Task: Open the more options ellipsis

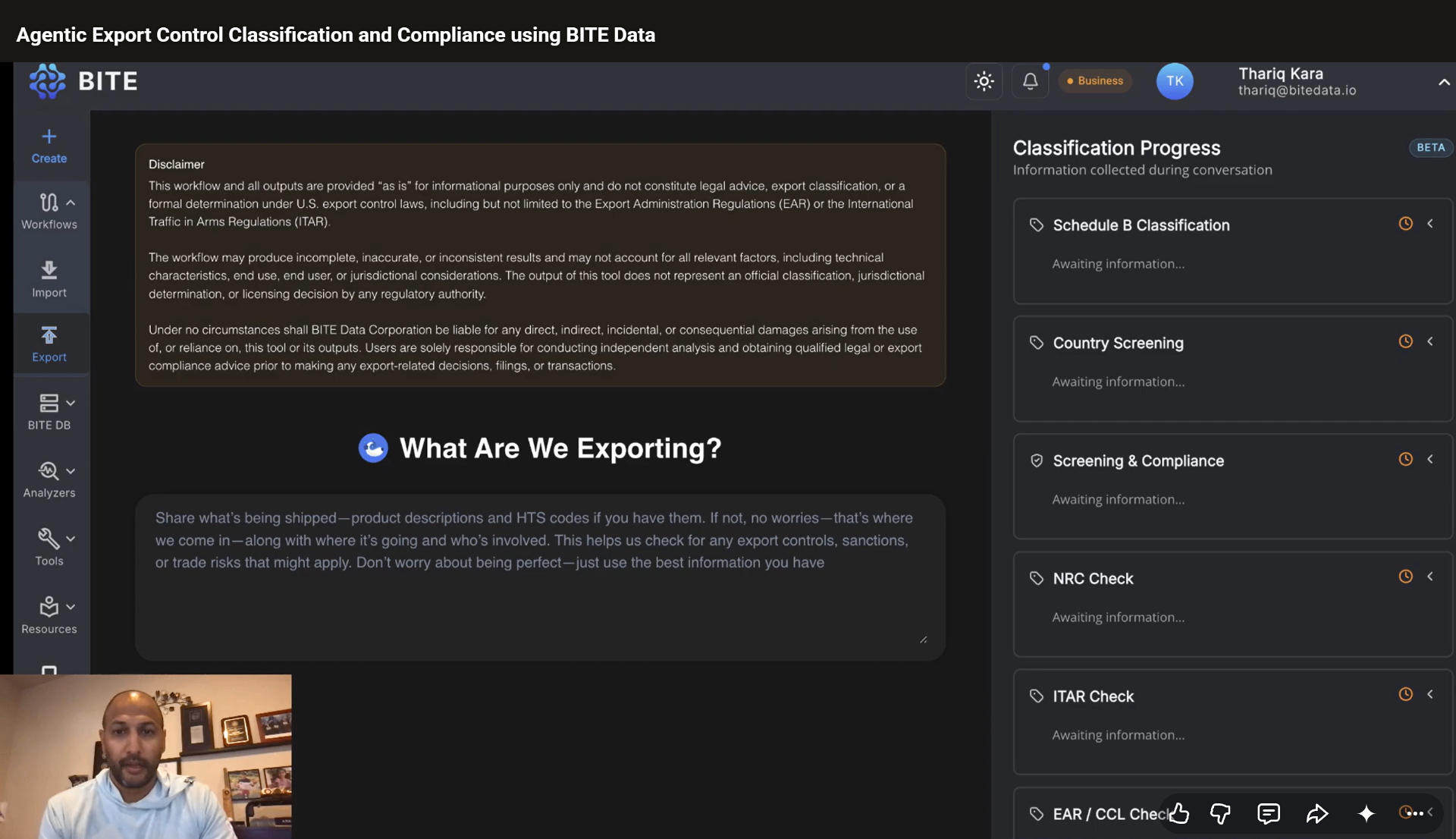Action: pyautogui.click(x=1415, y=813)
